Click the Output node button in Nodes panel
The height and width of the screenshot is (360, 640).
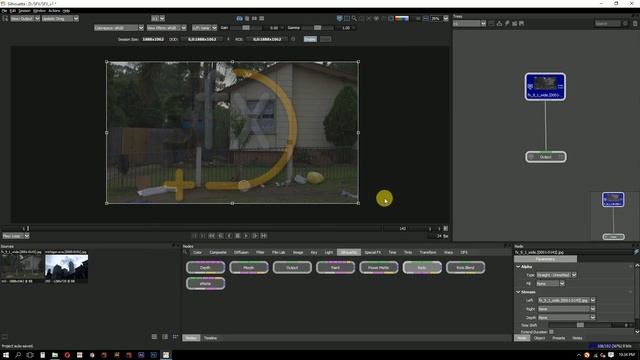[292, 268]
